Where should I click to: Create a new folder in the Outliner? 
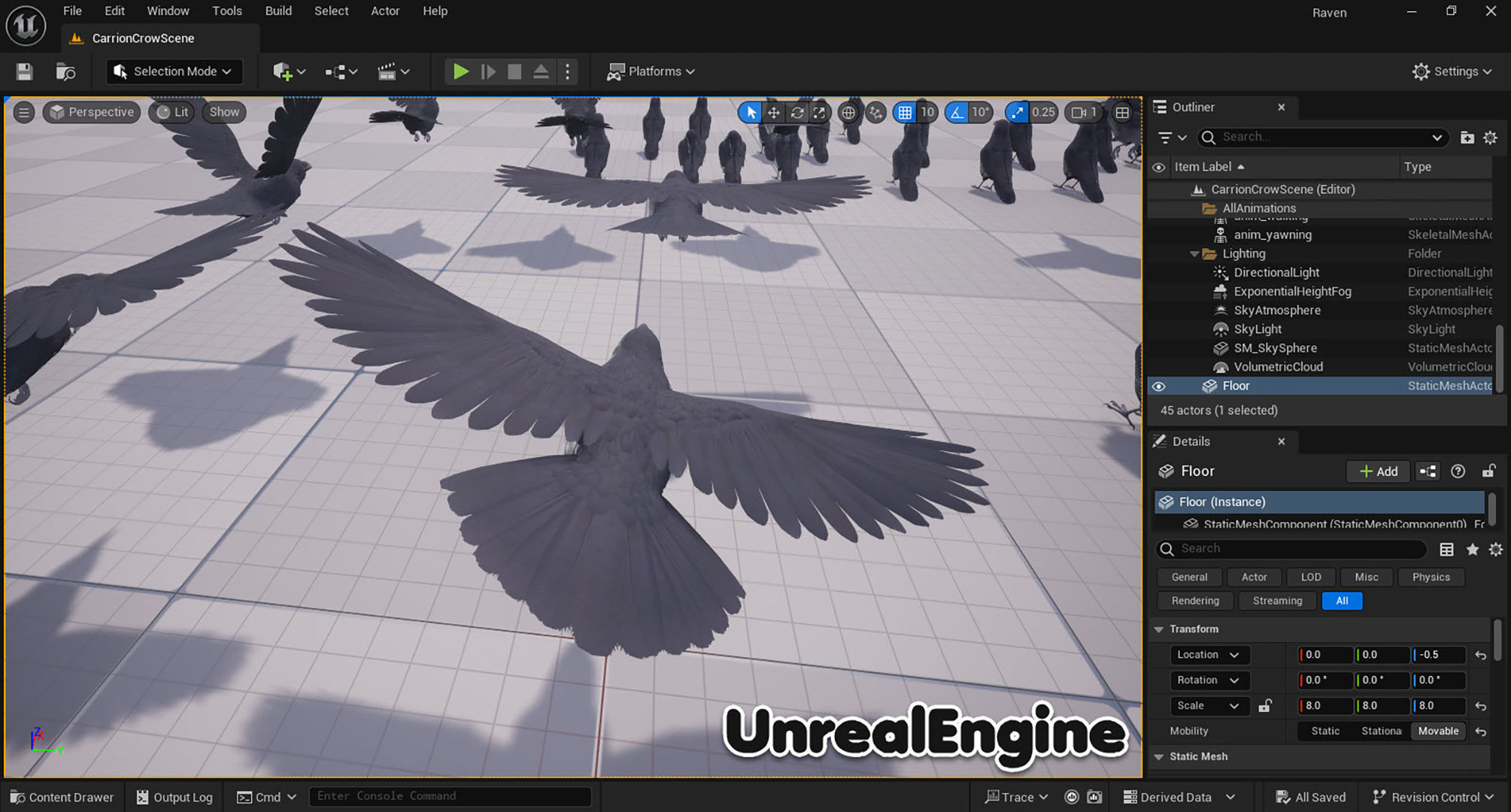1467,138
